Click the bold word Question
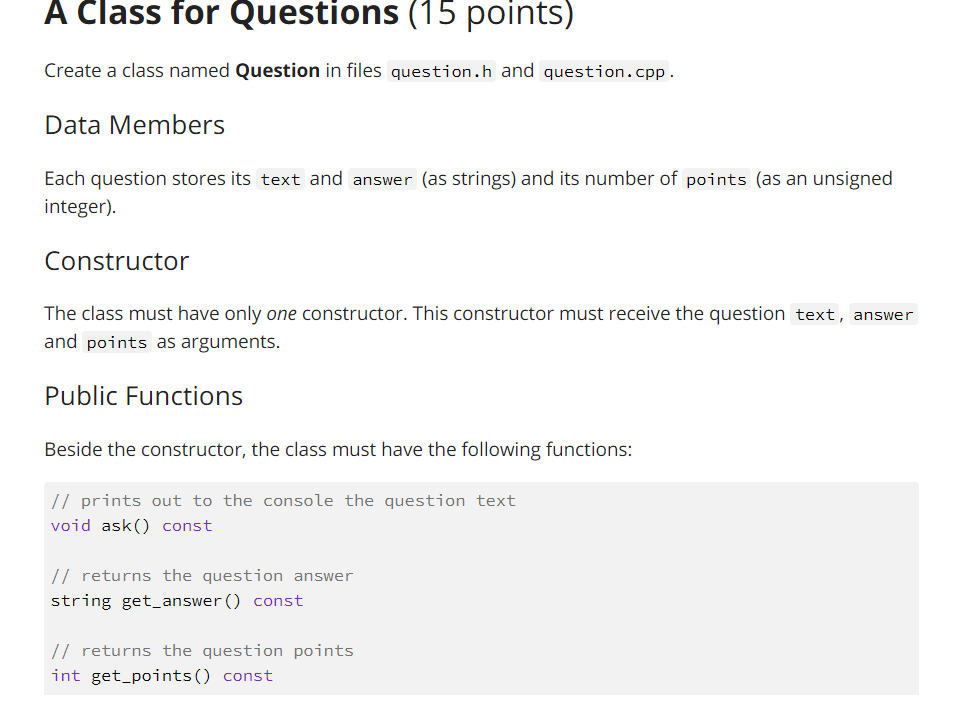 pos(278,71)
